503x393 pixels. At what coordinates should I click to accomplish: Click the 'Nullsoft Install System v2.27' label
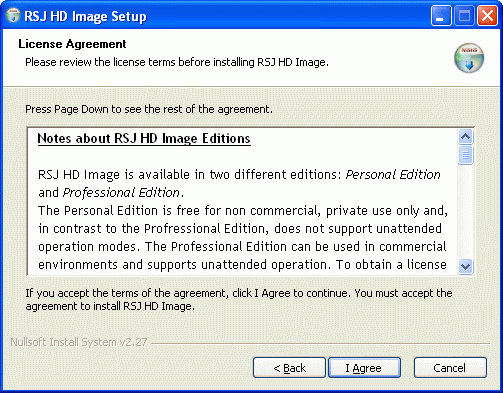pyautogui.click(x=79, y=342)
